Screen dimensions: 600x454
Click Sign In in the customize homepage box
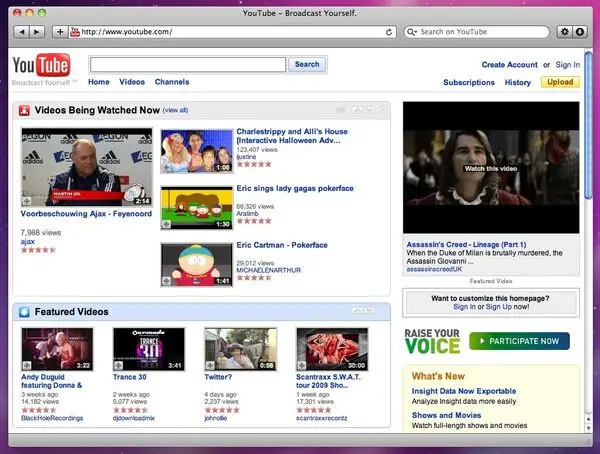(464, 307)
